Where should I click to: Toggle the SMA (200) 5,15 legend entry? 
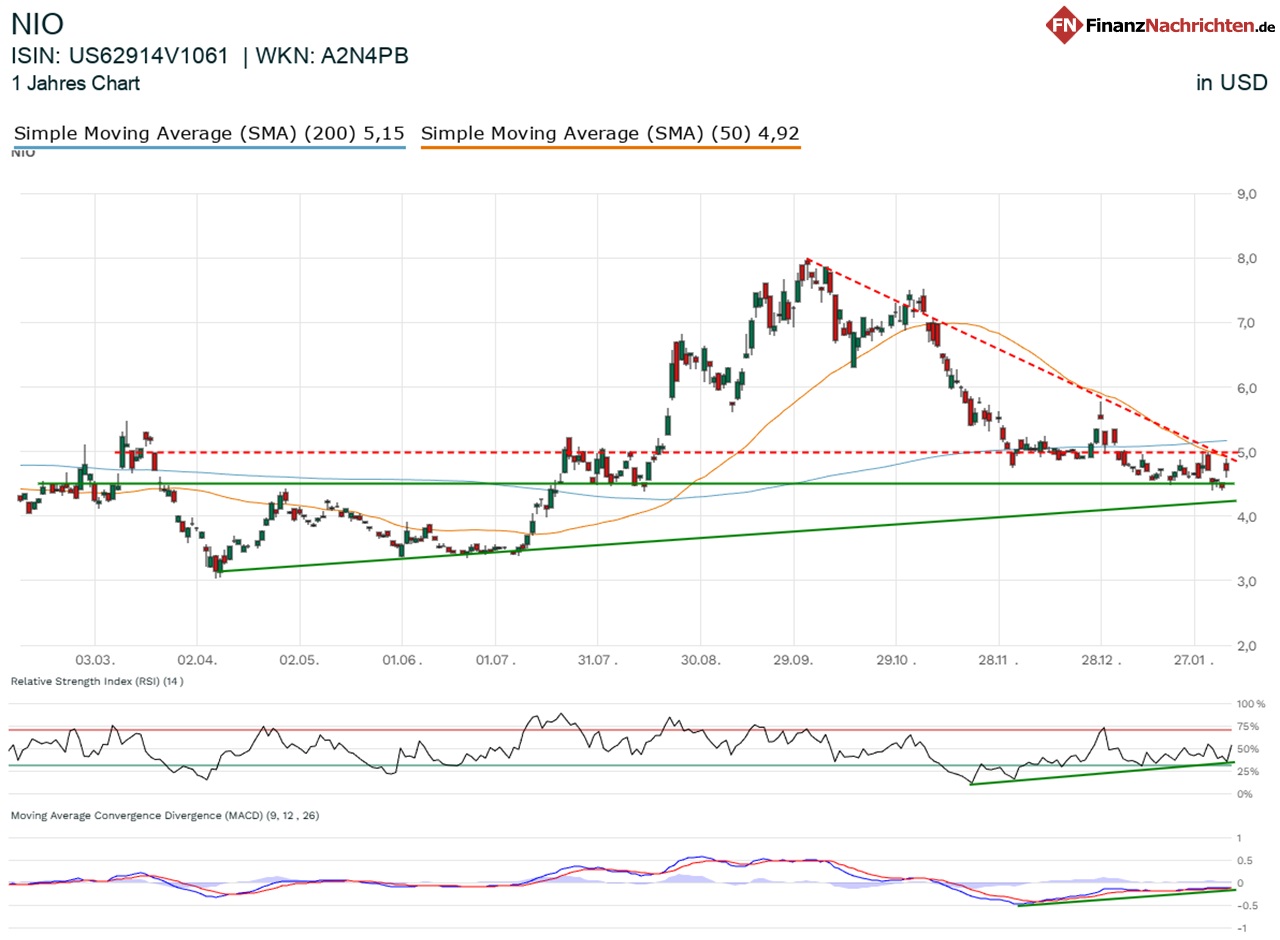pyautogui.click(x=208, y=133)
